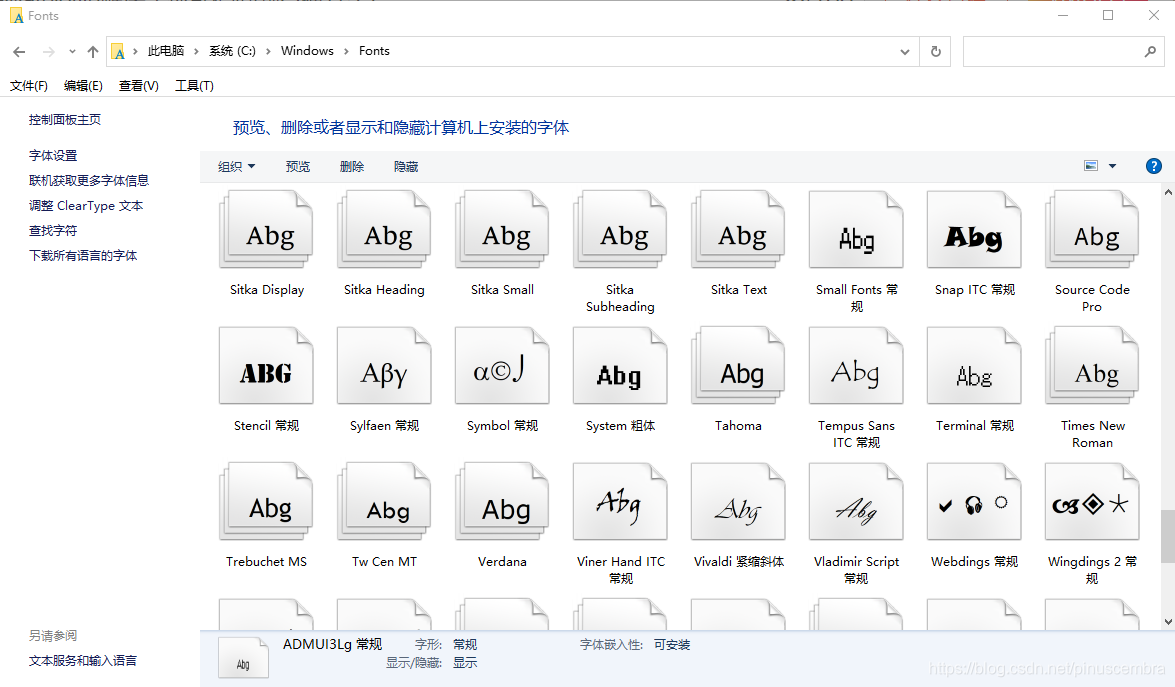Select the Sylfaen font icon
1175x687 pixels.
point(384,366)
